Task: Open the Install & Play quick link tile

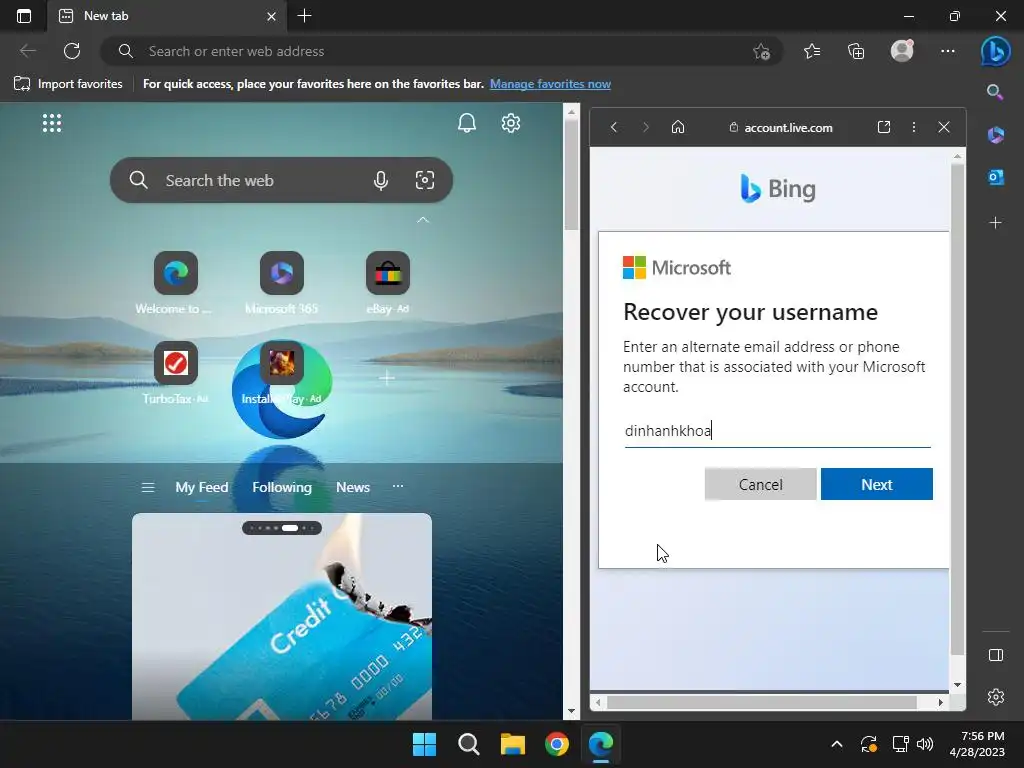Action: (281, 373)
